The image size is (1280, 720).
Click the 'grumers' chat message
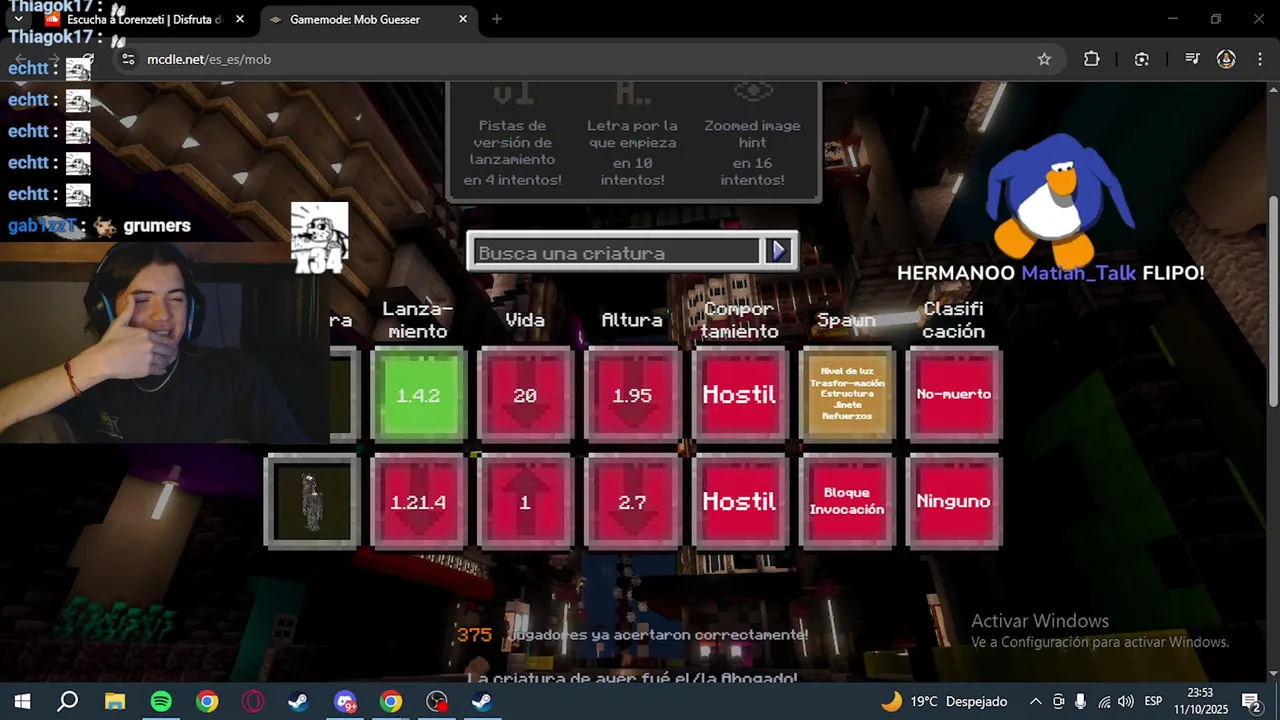point(157,226)
